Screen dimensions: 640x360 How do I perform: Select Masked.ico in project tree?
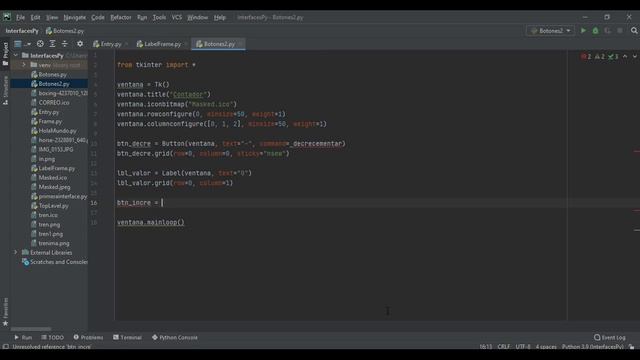(x=49, y=178)
